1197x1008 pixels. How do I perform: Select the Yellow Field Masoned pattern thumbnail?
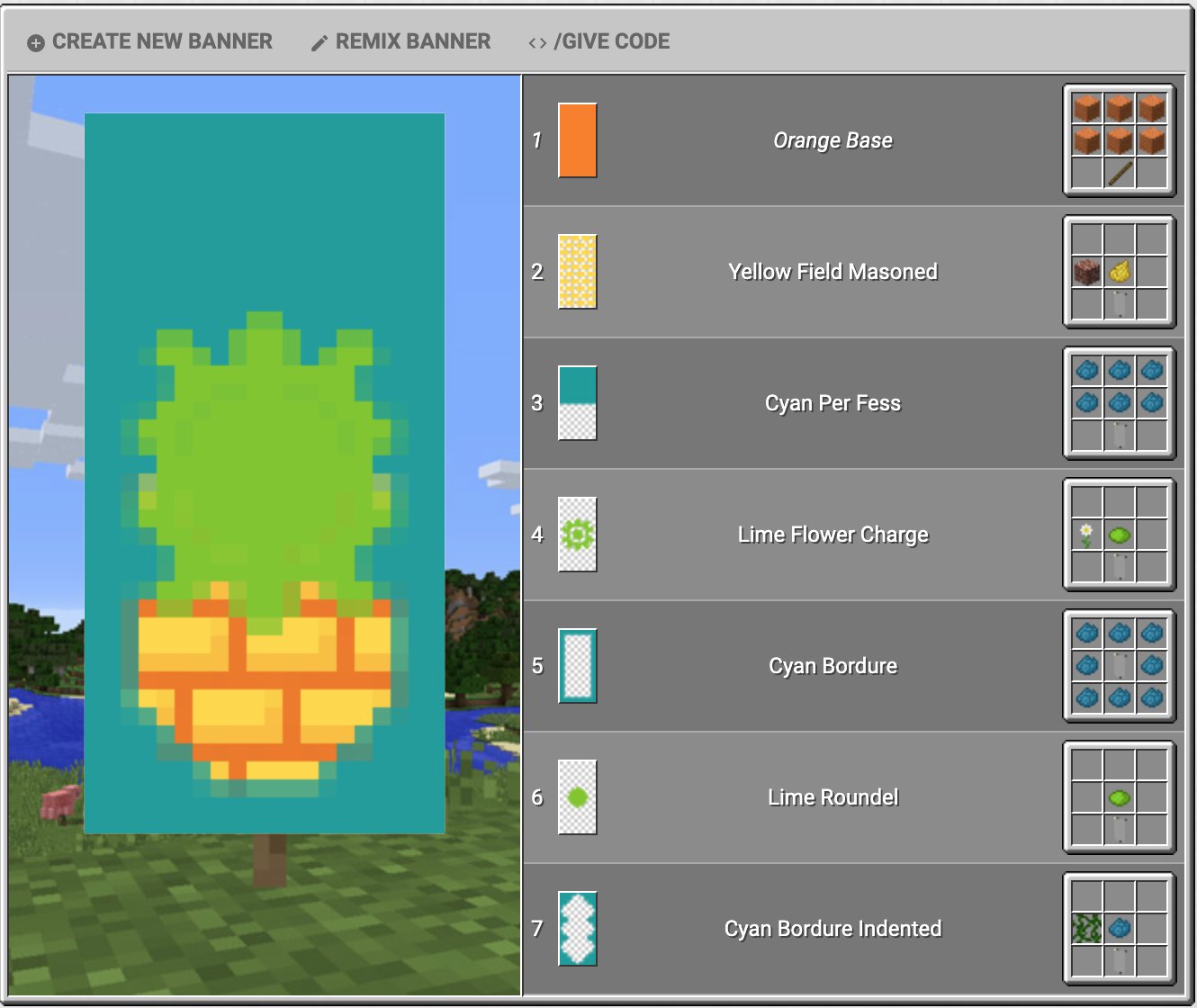(578, 272)
